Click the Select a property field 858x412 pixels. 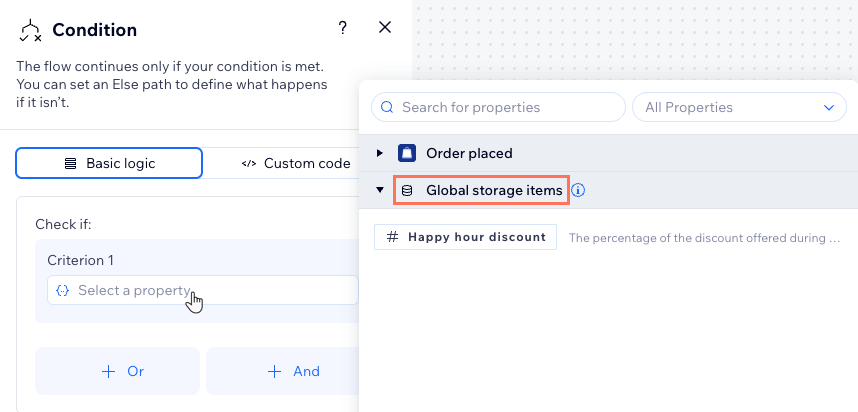pos(200,291)
